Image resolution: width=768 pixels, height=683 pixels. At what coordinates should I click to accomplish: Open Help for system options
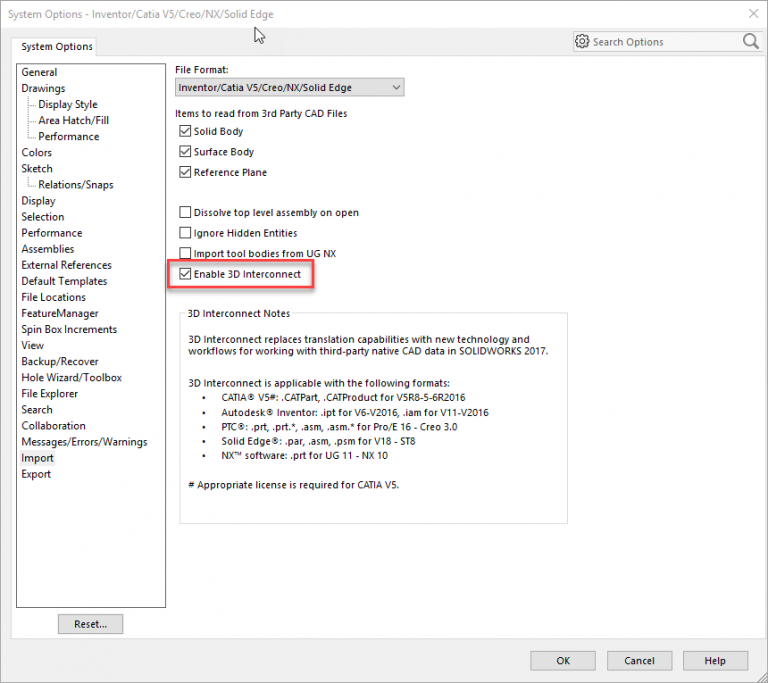[x=715, y=660]
